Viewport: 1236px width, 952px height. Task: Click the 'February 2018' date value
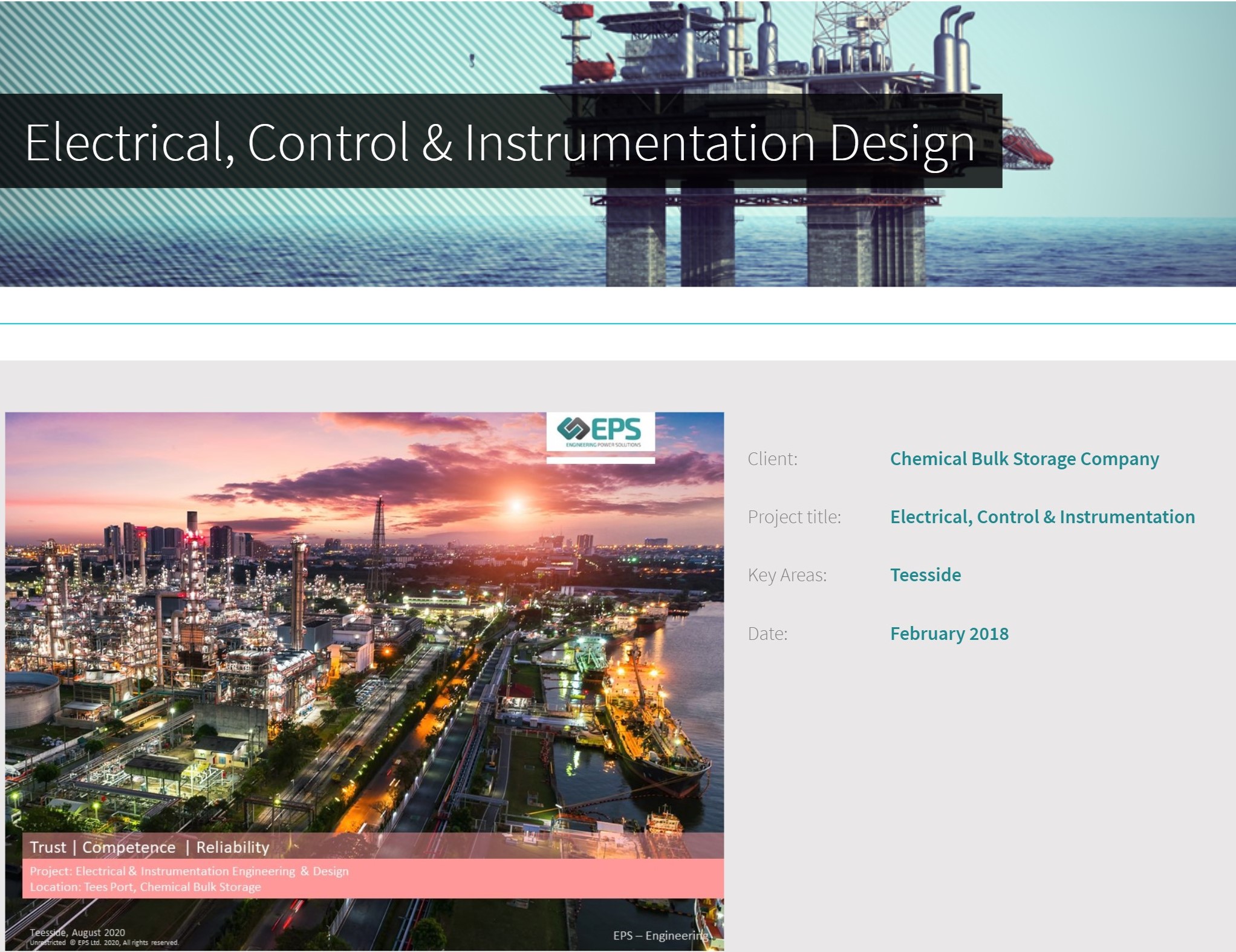click(948, 633)
